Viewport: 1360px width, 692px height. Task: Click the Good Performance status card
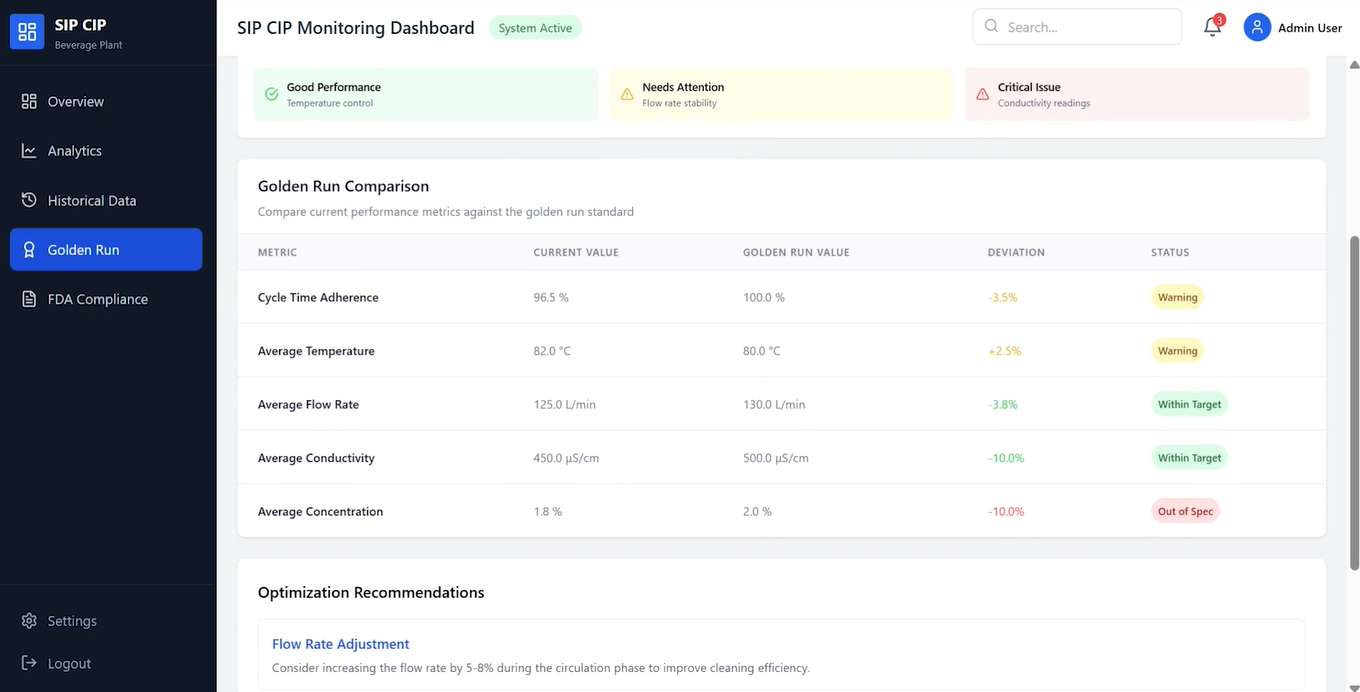point(425,94)
